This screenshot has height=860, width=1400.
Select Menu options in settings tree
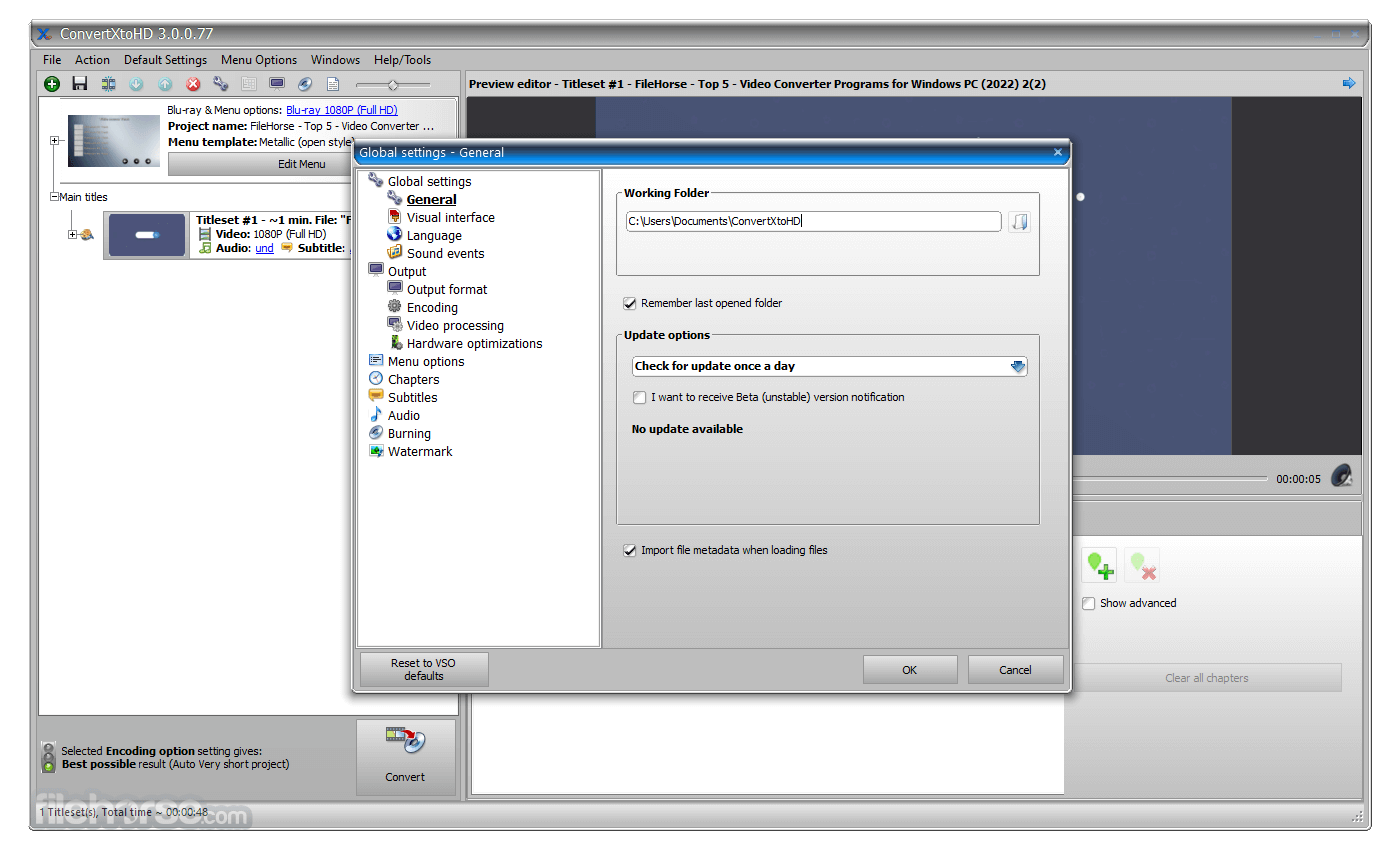click(x=426, y=361)
